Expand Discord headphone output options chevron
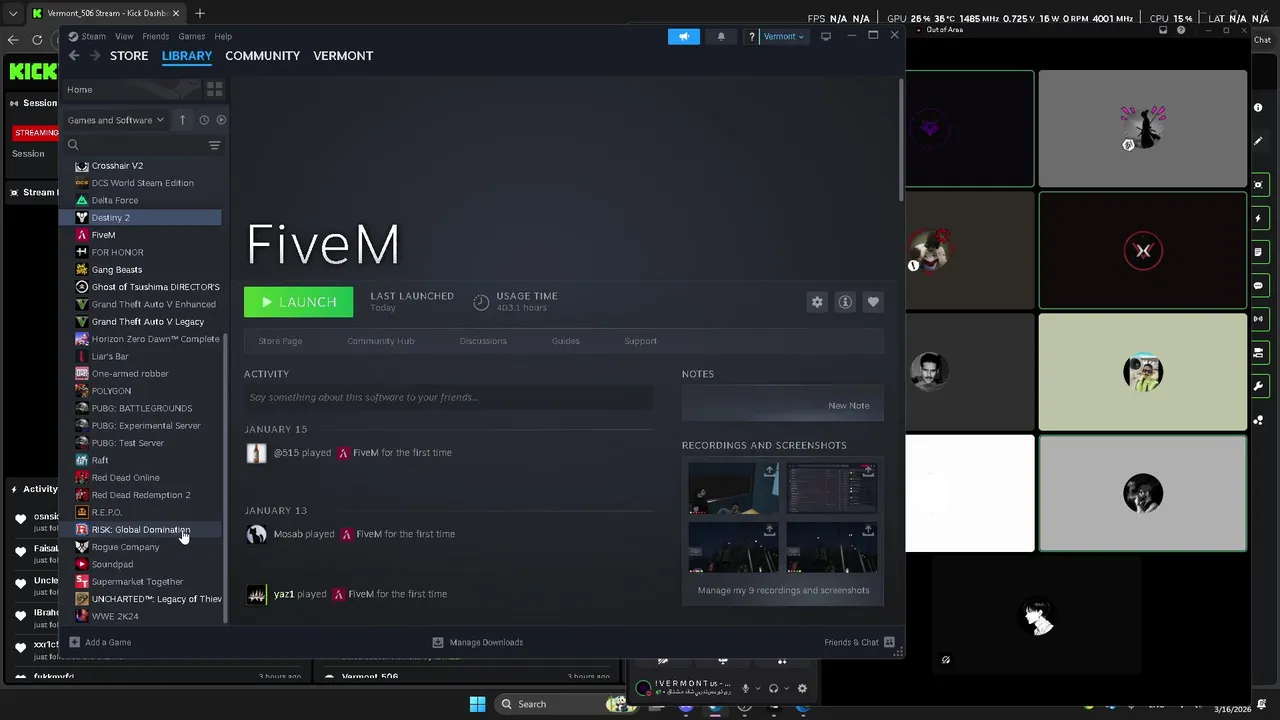Image resolution: width=1280 pixels, height=720 pixels. (x=785, y=688)
